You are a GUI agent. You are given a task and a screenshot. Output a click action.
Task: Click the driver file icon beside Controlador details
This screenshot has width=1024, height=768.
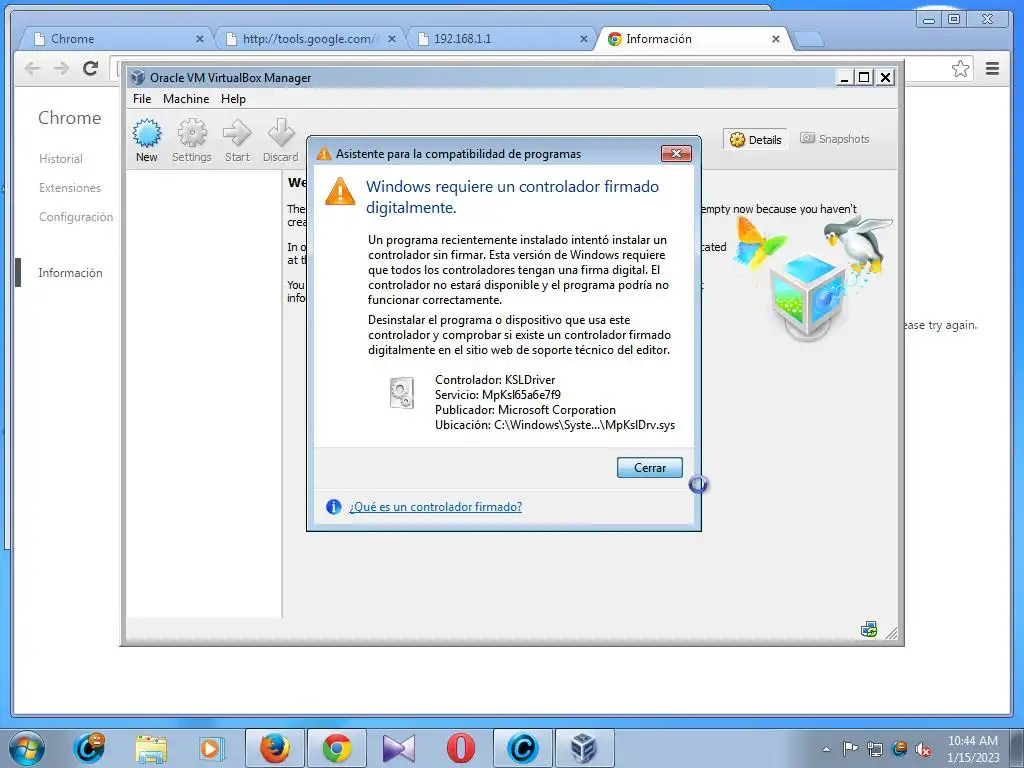pos(402,393)
